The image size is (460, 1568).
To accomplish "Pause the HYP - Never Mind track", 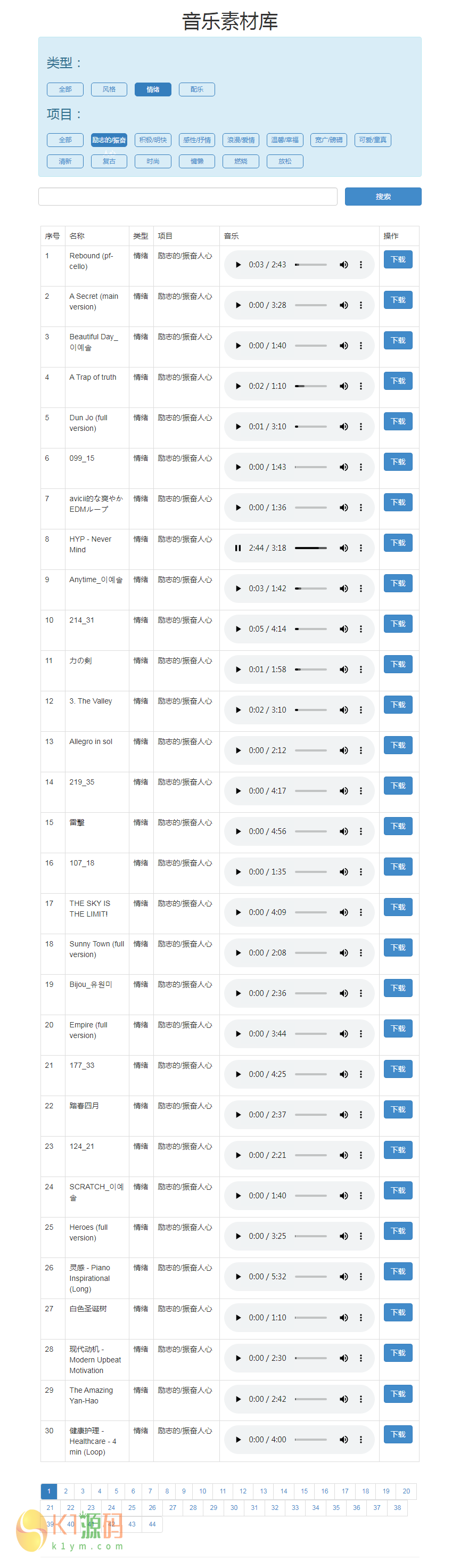I will [x=238, y=548].
